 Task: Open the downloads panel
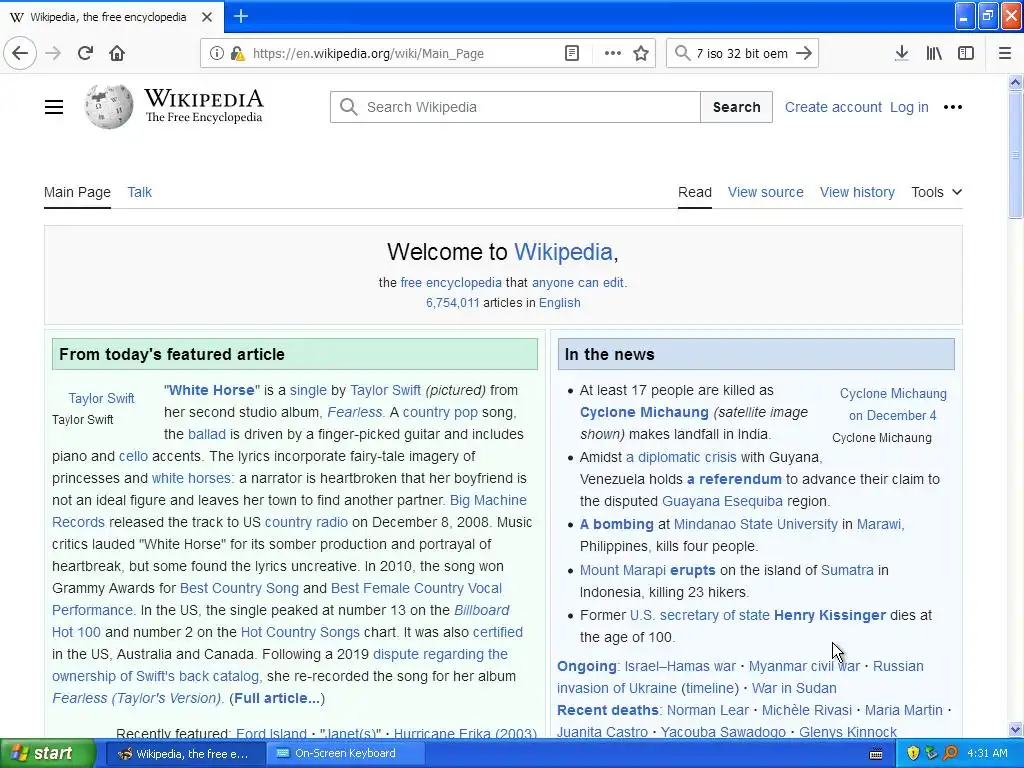click(902, 54)
